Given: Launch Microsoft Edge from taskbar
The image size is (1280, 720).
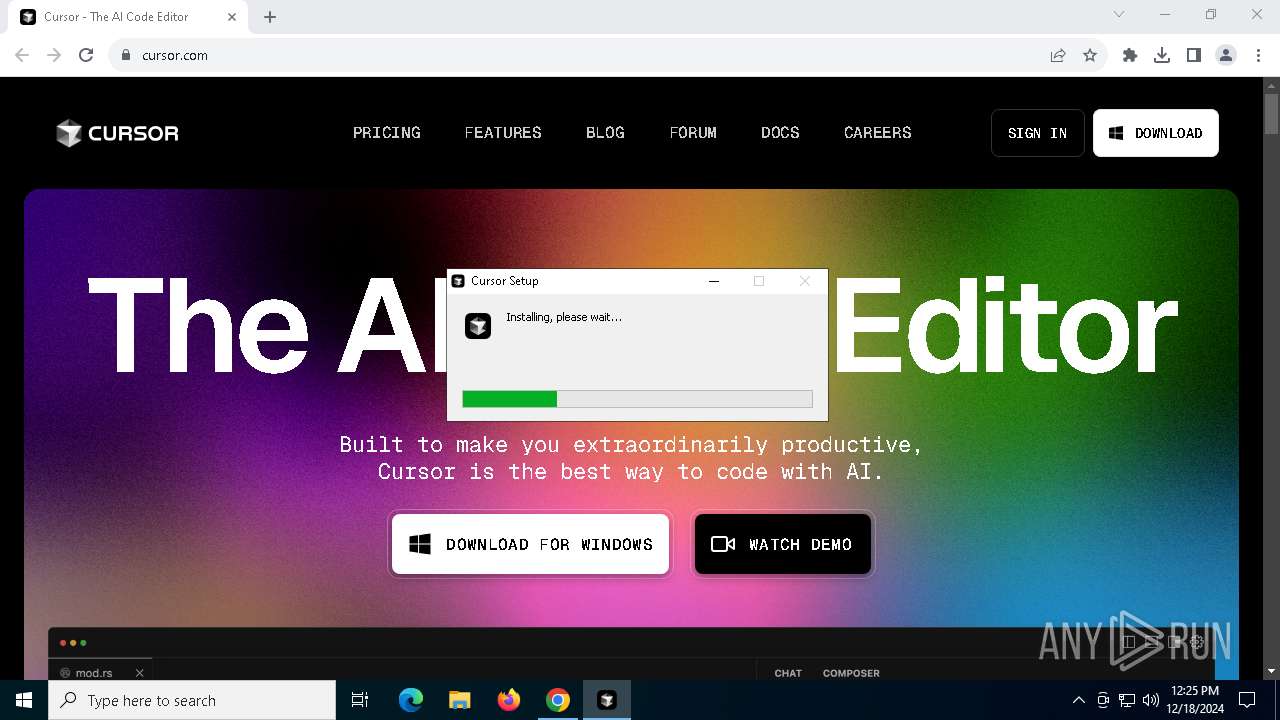Looking at the screenshot, I should tap(411, 700).
